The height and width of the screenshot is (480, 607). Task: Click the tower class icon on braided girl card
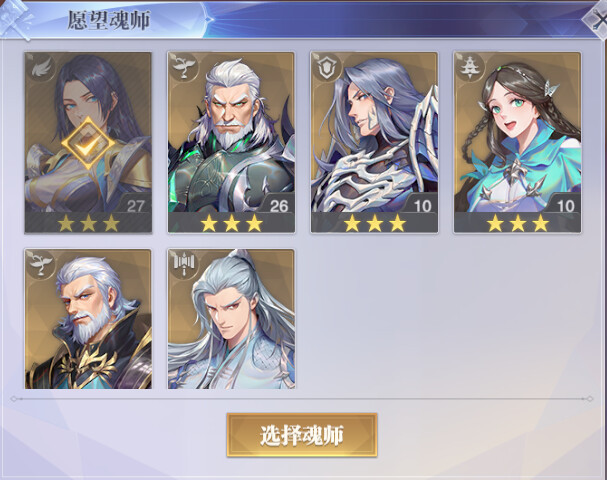(x=470, y=68)
